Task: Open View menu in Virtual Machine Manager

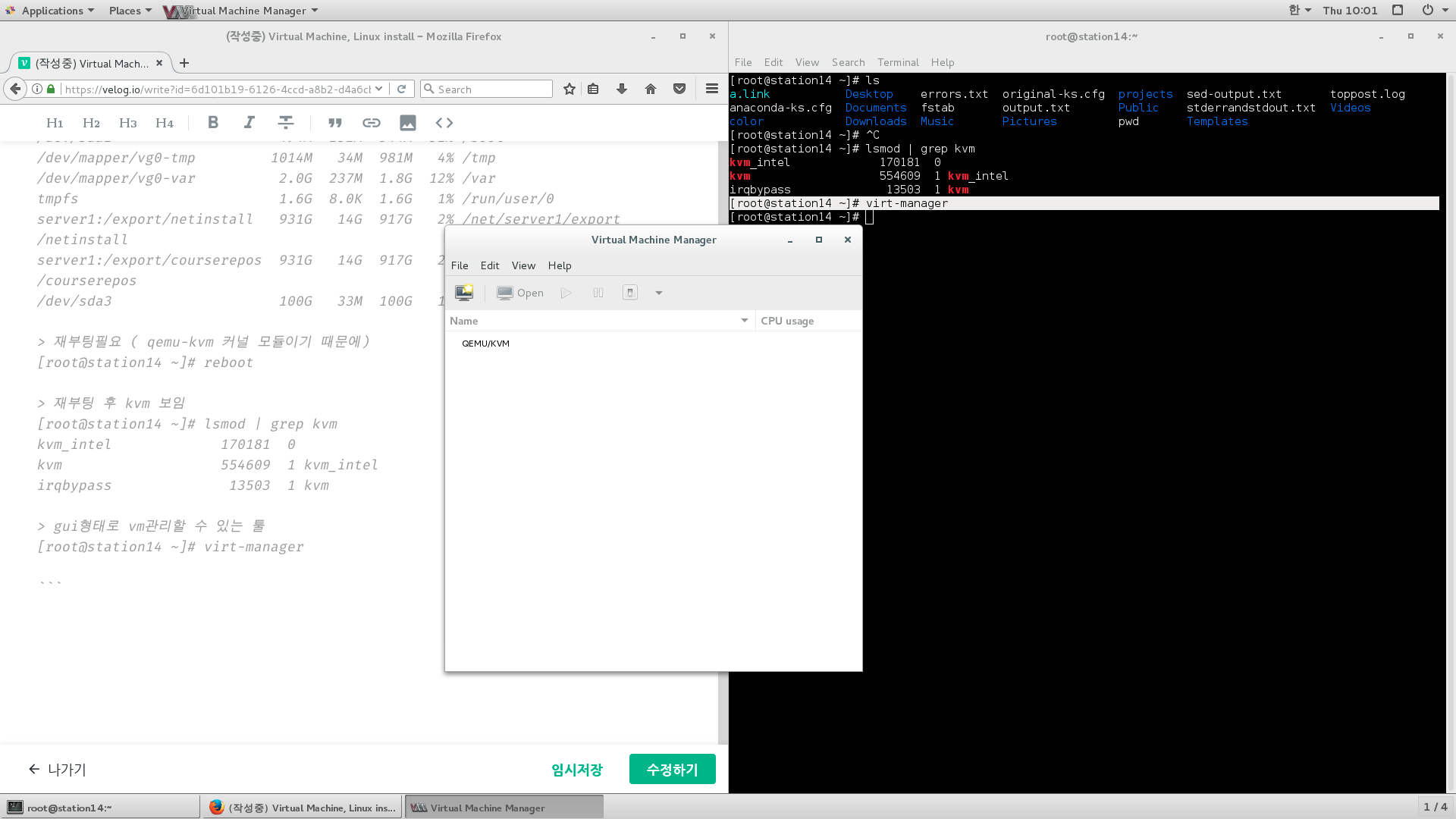Action: 523,265
